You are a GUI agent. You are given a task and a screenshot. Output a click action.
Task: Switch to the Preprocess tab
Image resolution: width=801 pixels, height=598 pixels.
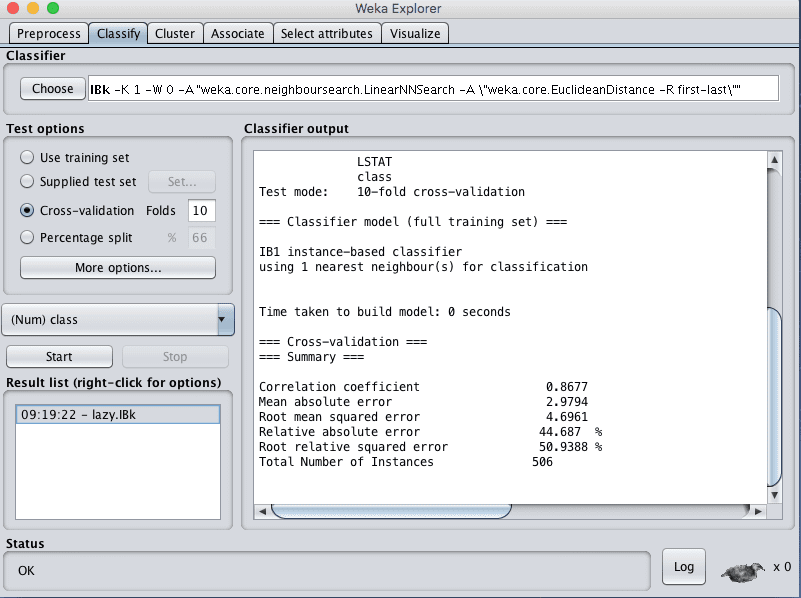click(x=49, y=34)
